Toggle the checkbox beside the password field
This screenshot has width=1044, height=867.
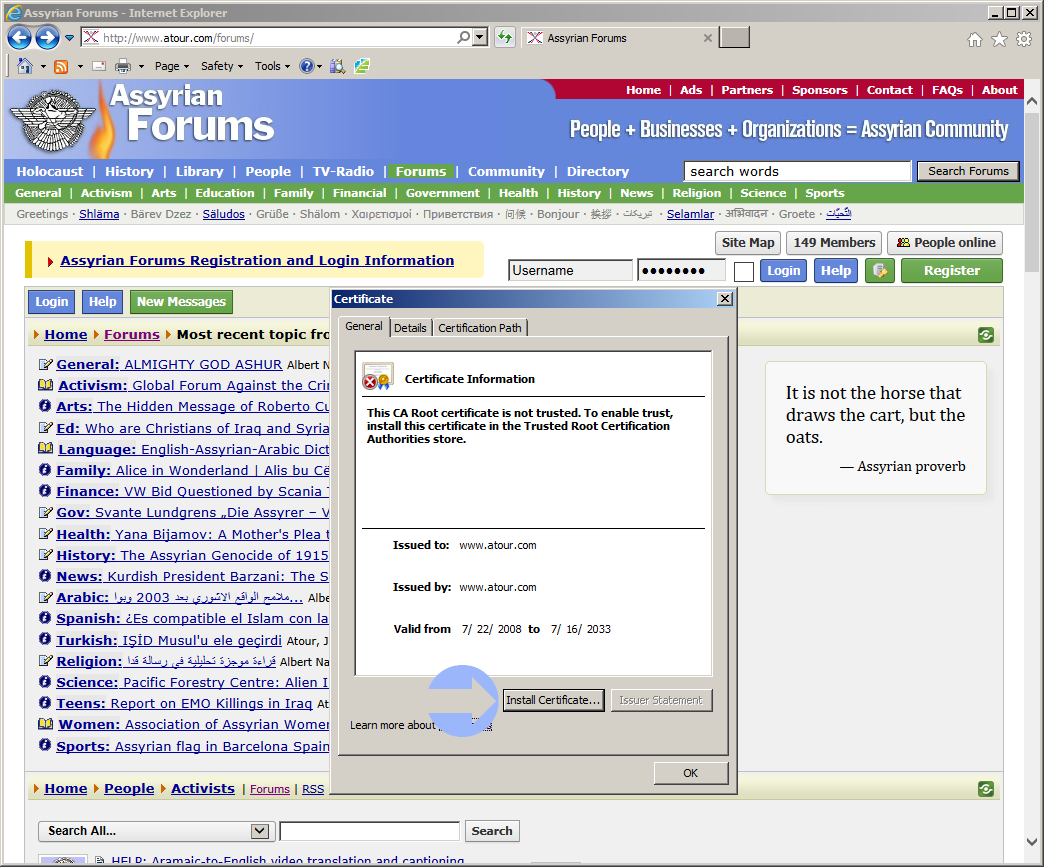tap(744, 271)
